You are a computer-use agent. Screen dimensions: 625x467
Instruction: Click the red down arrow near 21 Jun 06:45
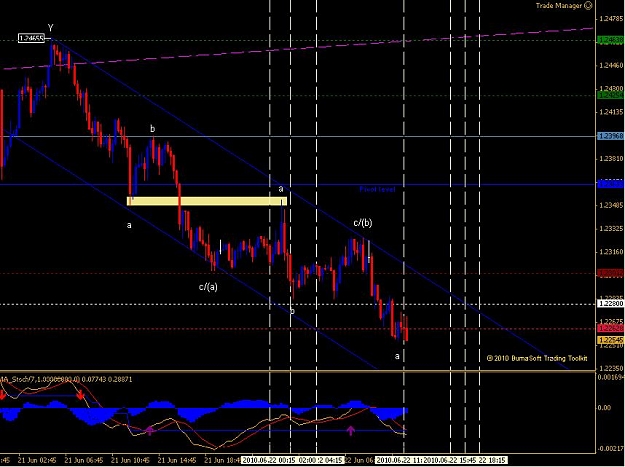pyautogui.click(x=81, y=395)
